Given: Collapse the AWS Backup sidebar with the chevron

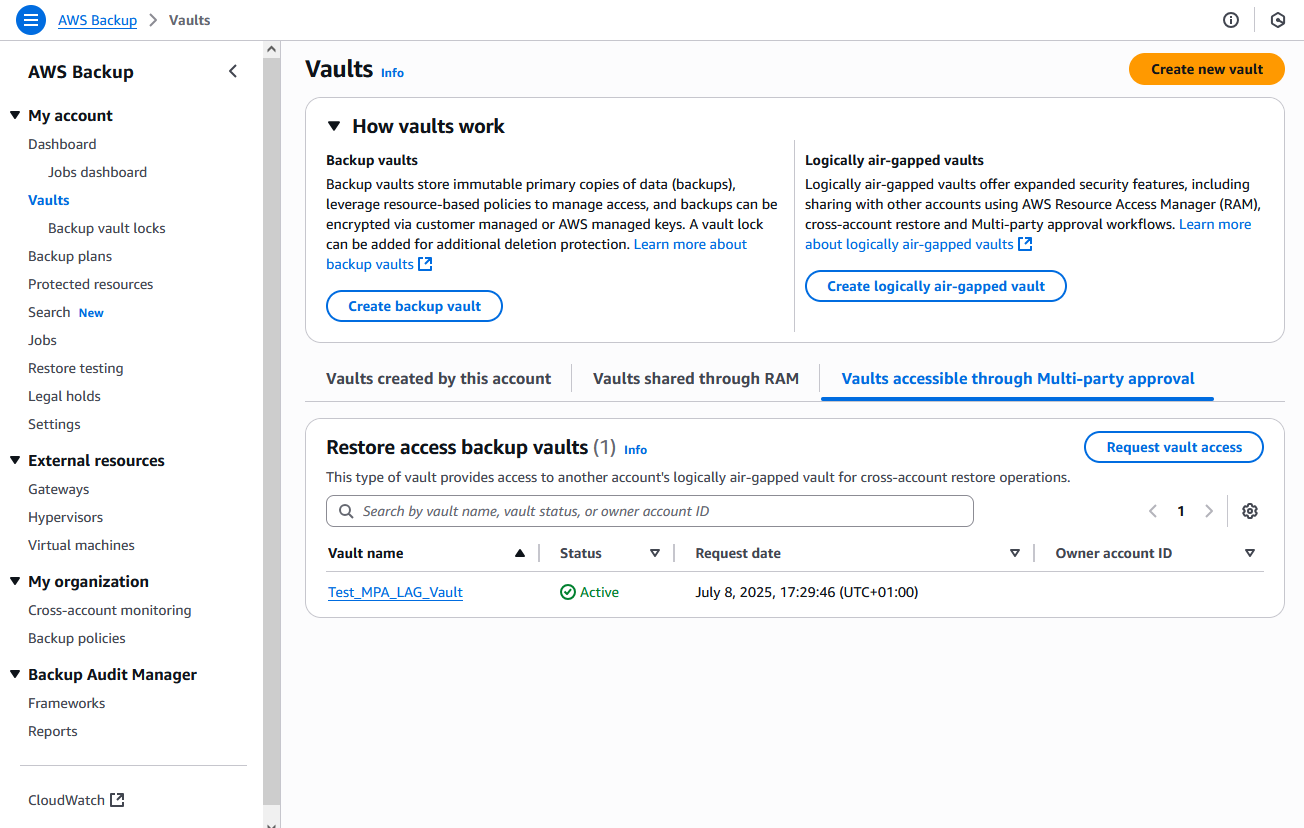Looking at the screenshot, I should [x=233, y=71].
